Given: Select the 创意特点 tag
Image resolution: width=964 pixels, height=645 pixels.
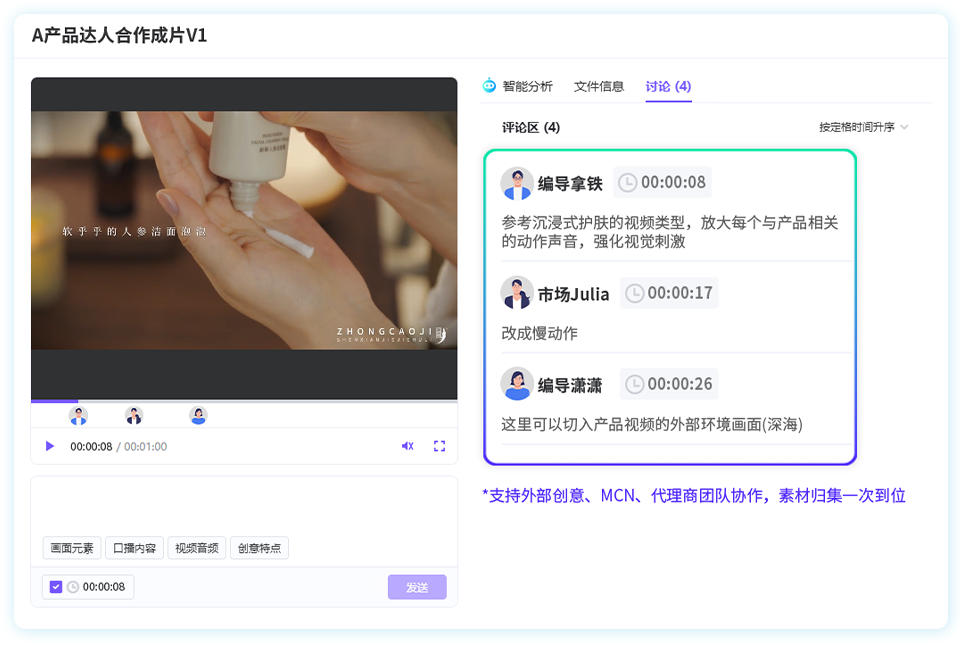Looking at the screenshot, I should tap(259, 548).
